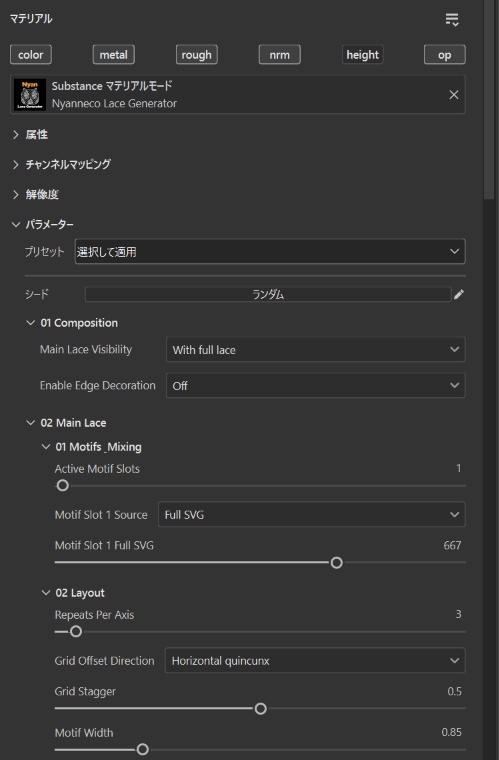Screen dimensions: 499x760
Task: Click the Substance マテリアルモード label
Action: (x=112, y=86)
